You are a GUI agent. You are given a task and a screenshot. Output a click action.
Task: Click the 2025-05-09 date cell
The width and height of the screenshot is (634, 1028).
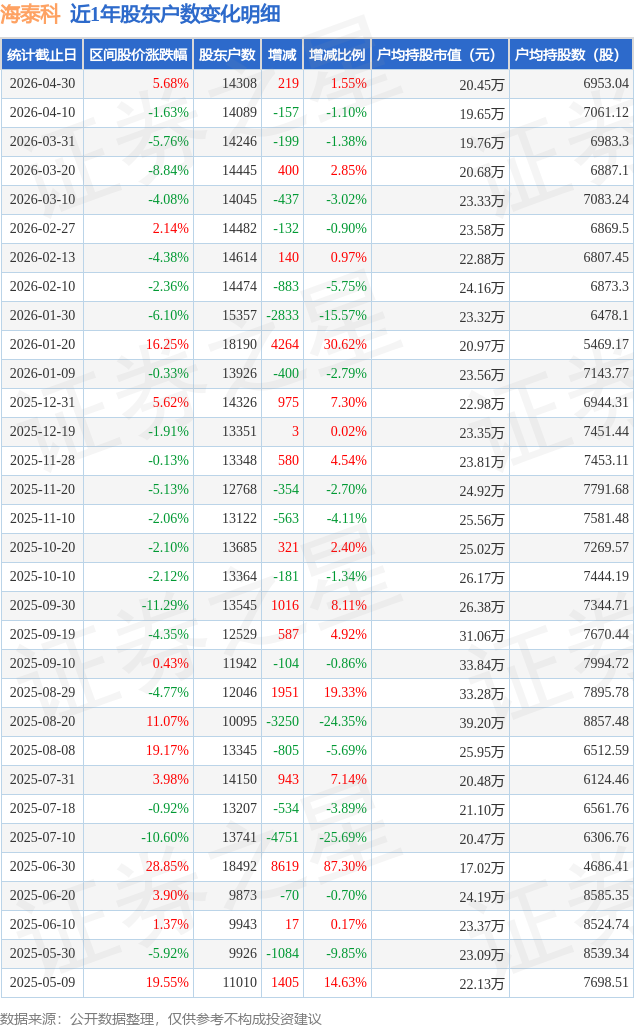pos(43,982)
